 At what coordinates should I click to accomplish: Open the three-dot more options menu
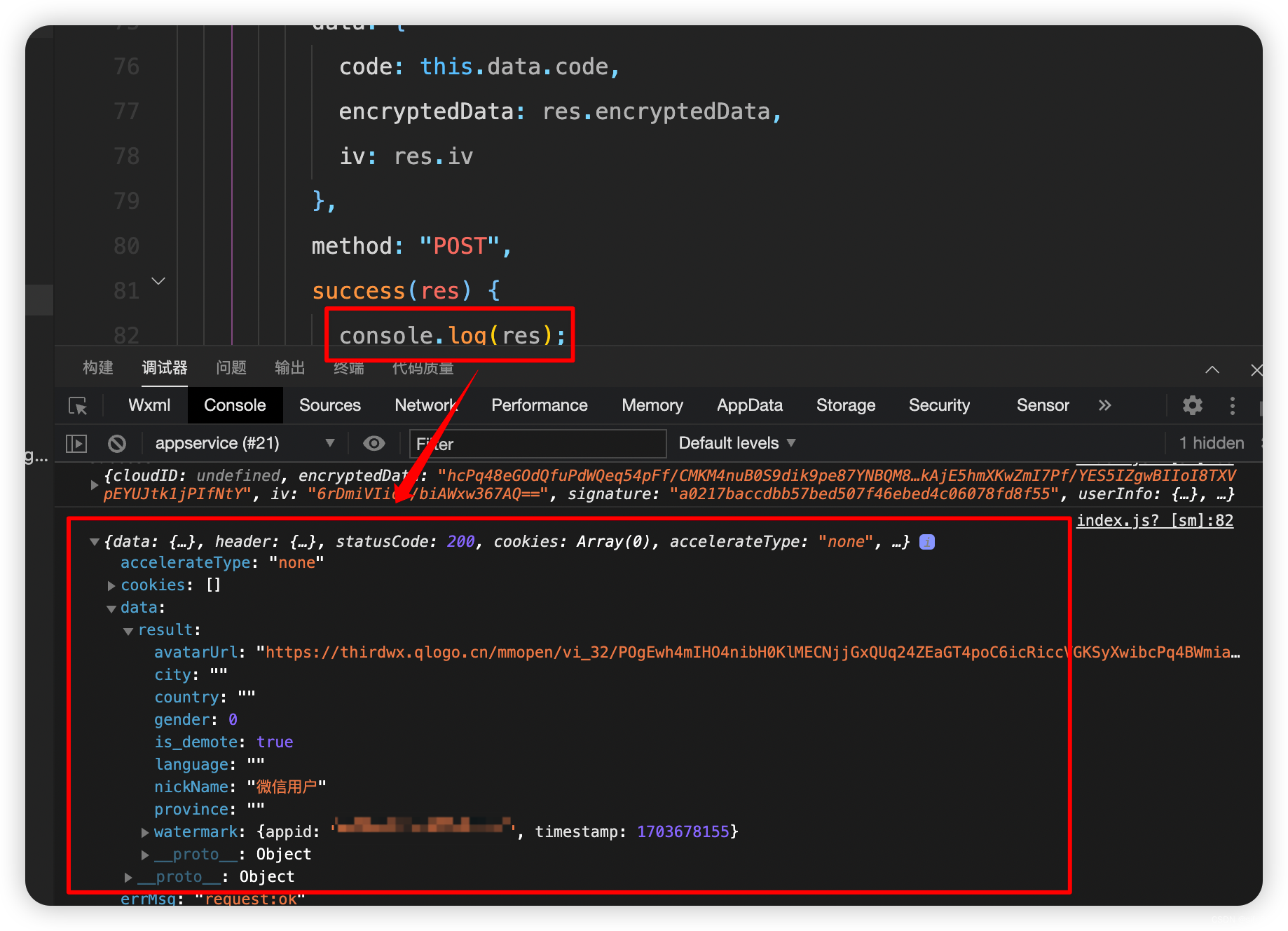click(1233, 405)
